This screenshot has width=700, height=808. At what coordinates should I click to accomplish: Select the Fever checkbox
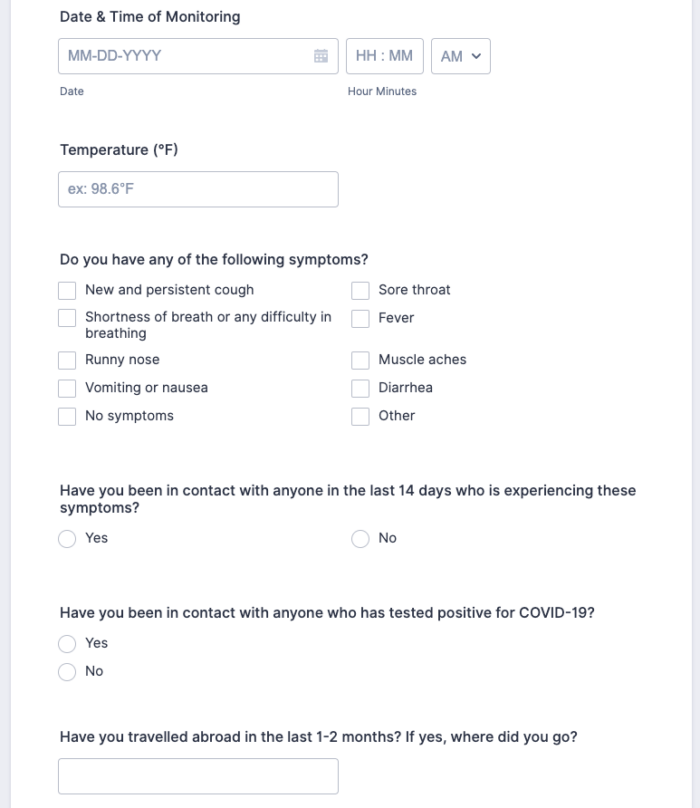(x=361, y=318)
